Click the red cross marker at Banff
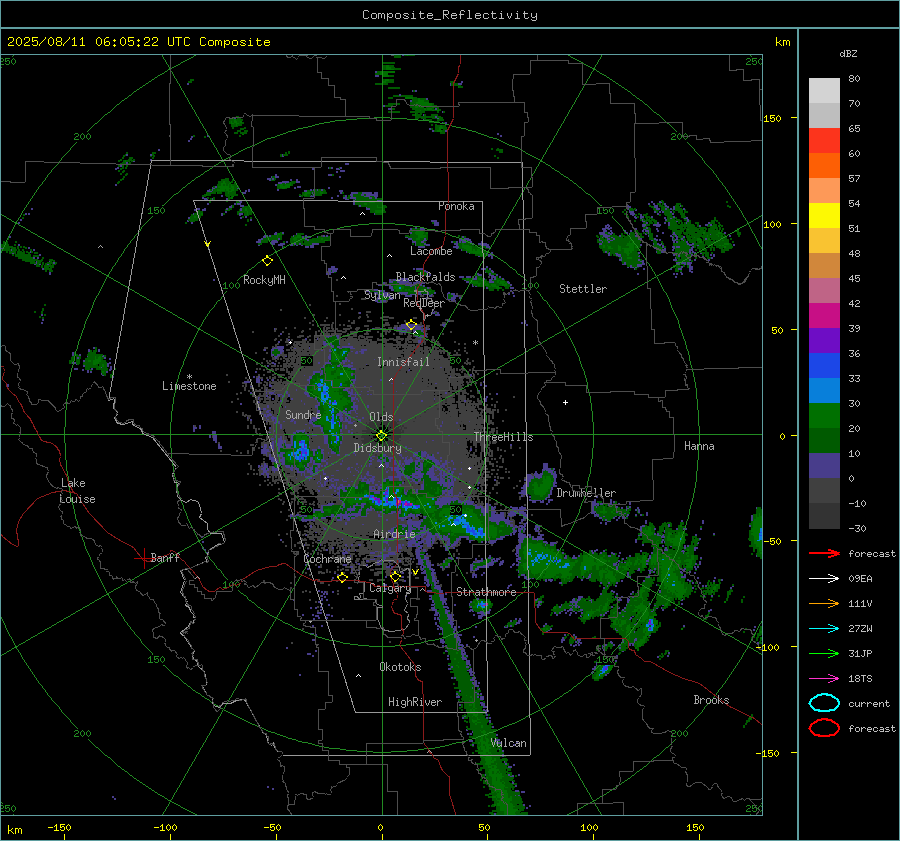This screenshot has width=900, height=841. pyautogui.click(x=143, y=558)
